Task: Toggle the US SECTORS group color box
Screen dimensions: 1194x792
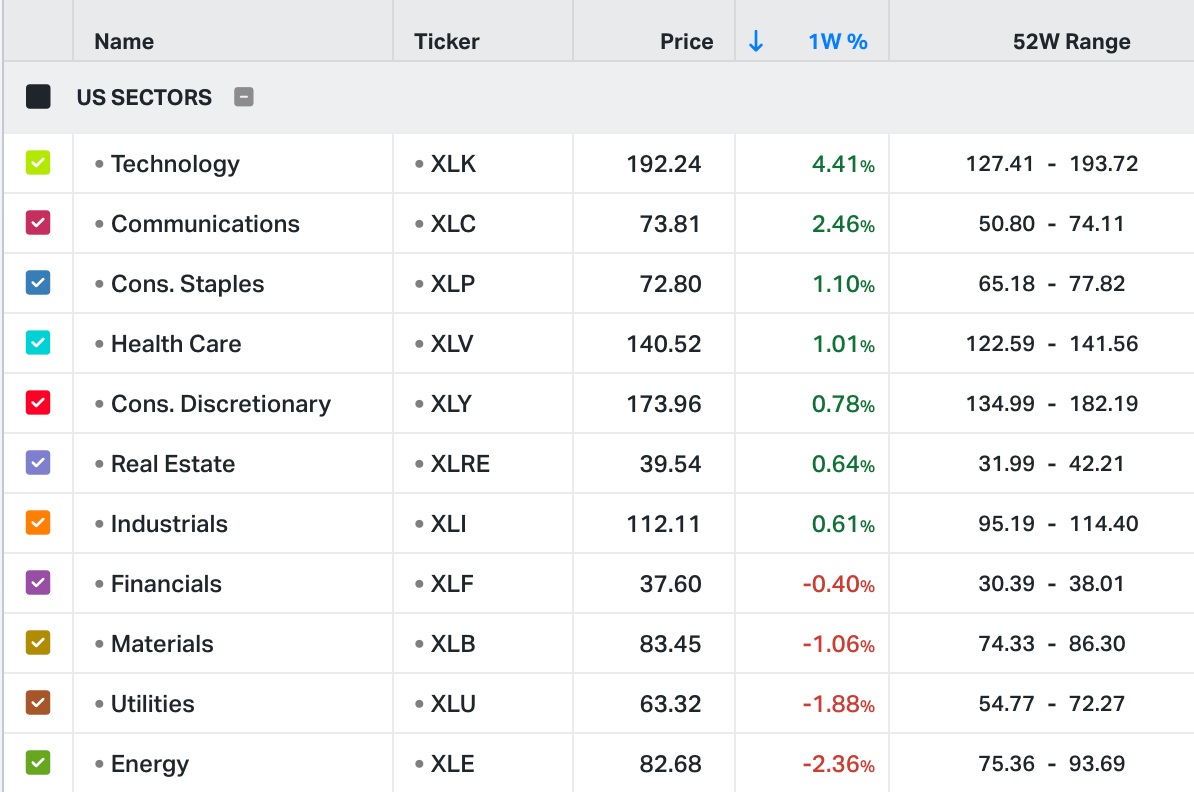Action: [38, 97]
